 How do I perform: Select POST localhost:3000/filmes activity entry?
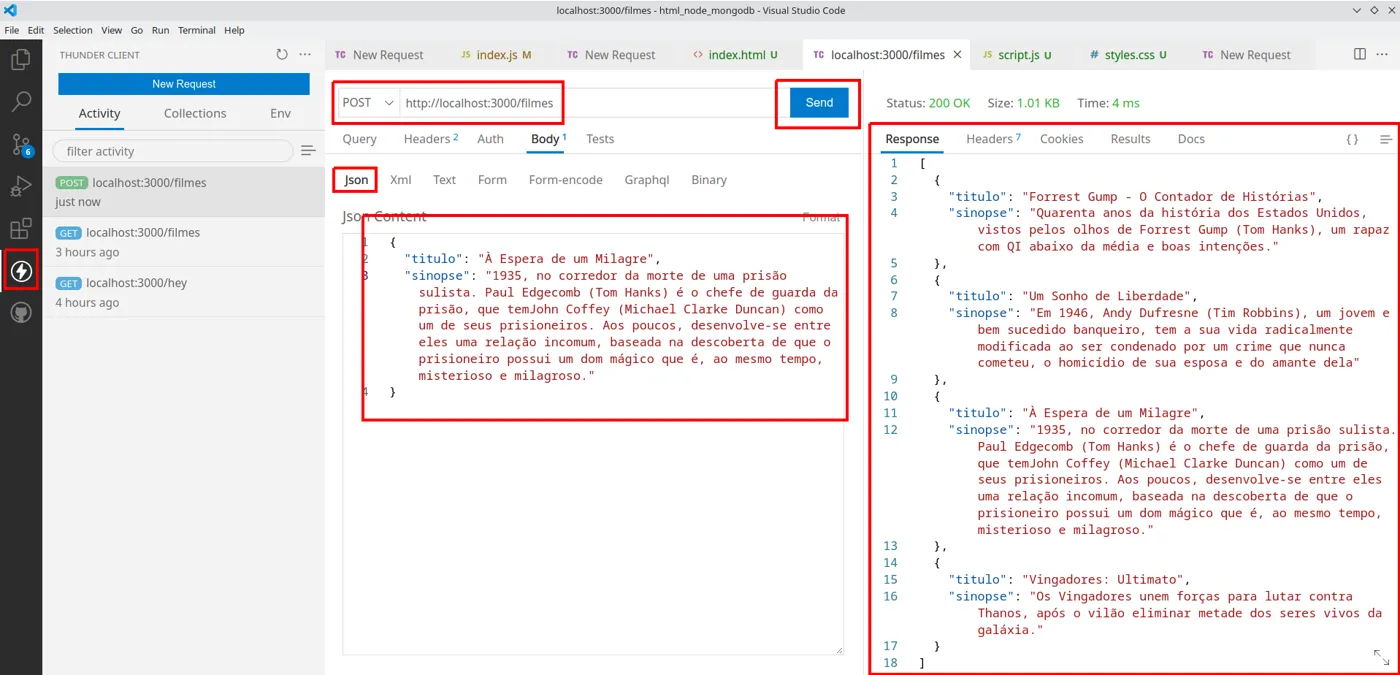pyautogui.click(x=184, y=192)
